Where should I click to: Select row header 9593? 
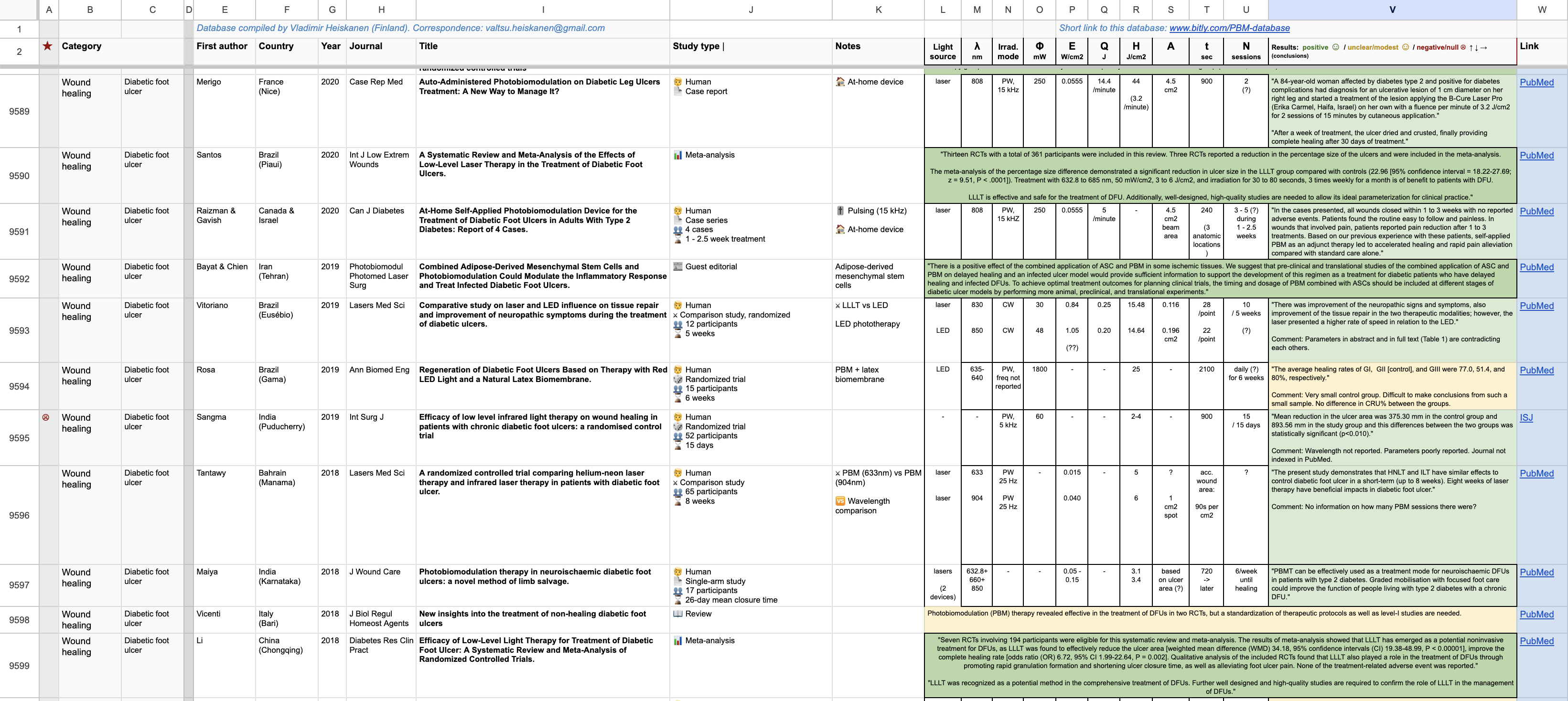[x=19, y=330]
